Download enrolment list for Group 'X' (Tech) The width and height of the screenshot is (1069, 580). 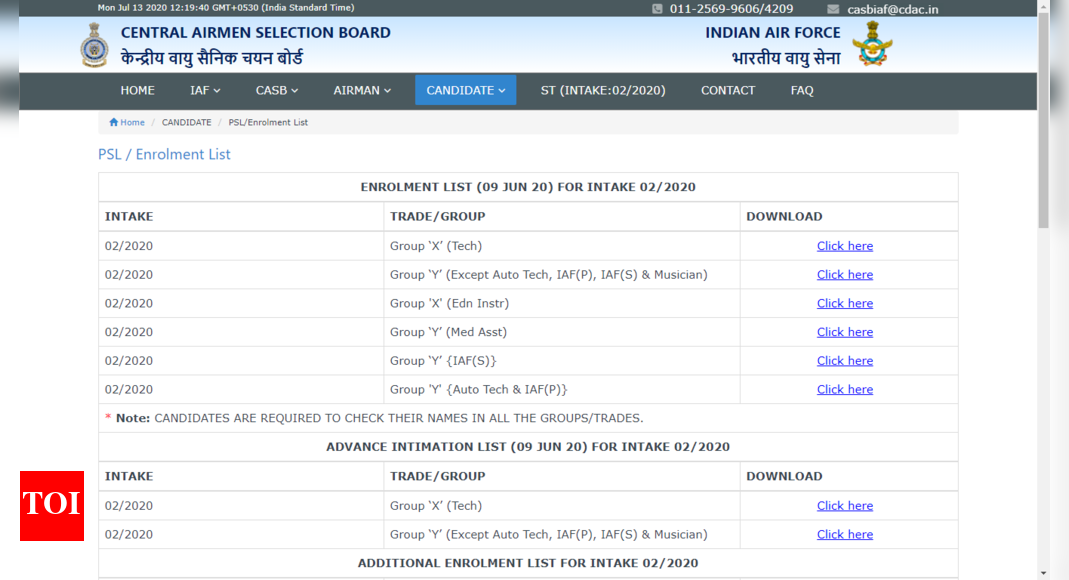(844, 246)
